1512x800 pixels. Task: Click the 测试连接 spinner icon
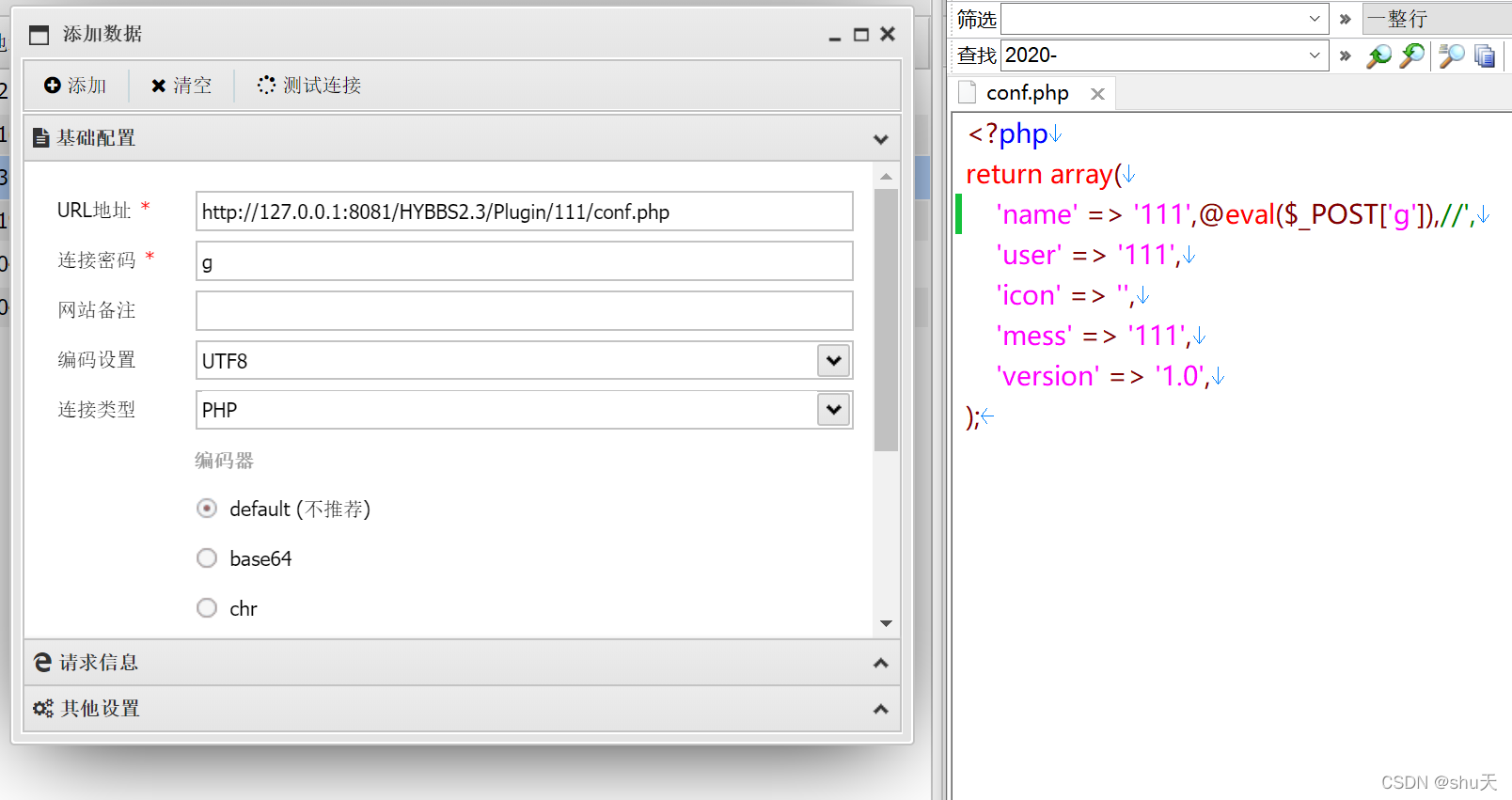[267, 85]
